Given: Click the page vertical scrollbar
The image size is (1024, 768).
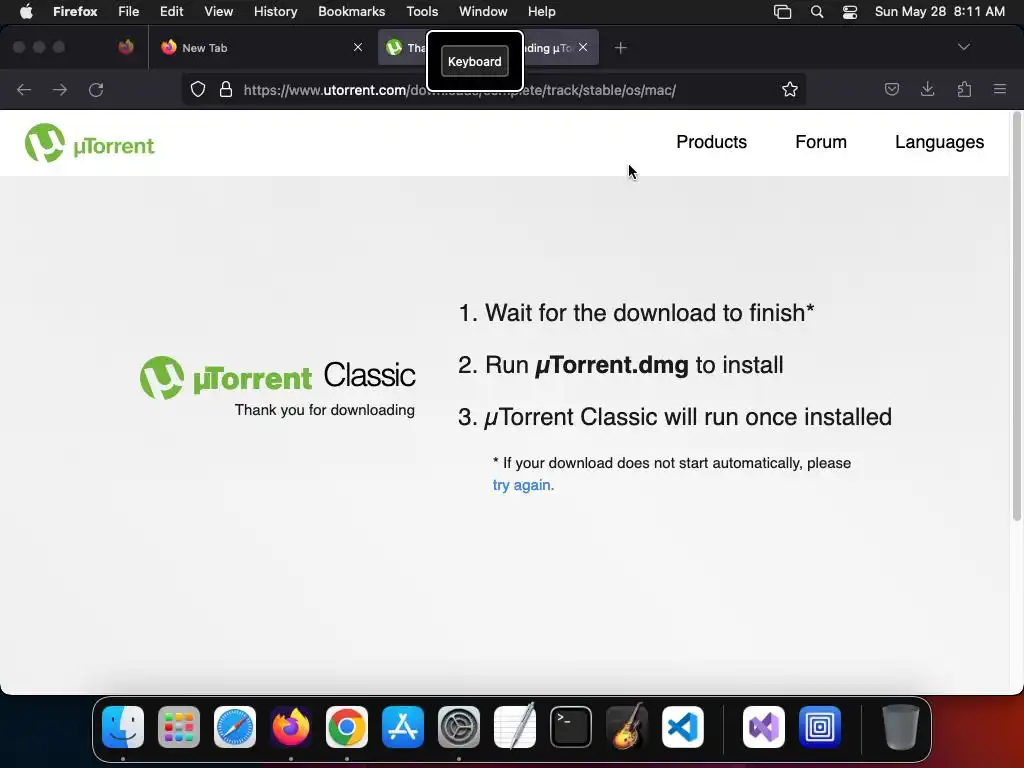Looking at the screenshot, I should [1016, 317].
